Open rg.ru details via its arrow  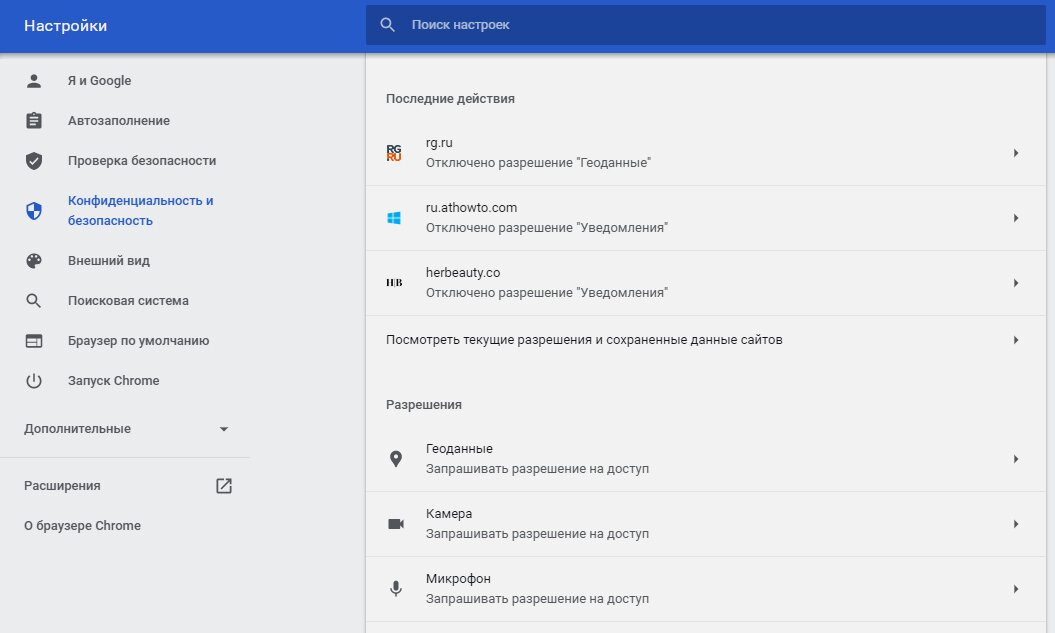pos(1016,153)
